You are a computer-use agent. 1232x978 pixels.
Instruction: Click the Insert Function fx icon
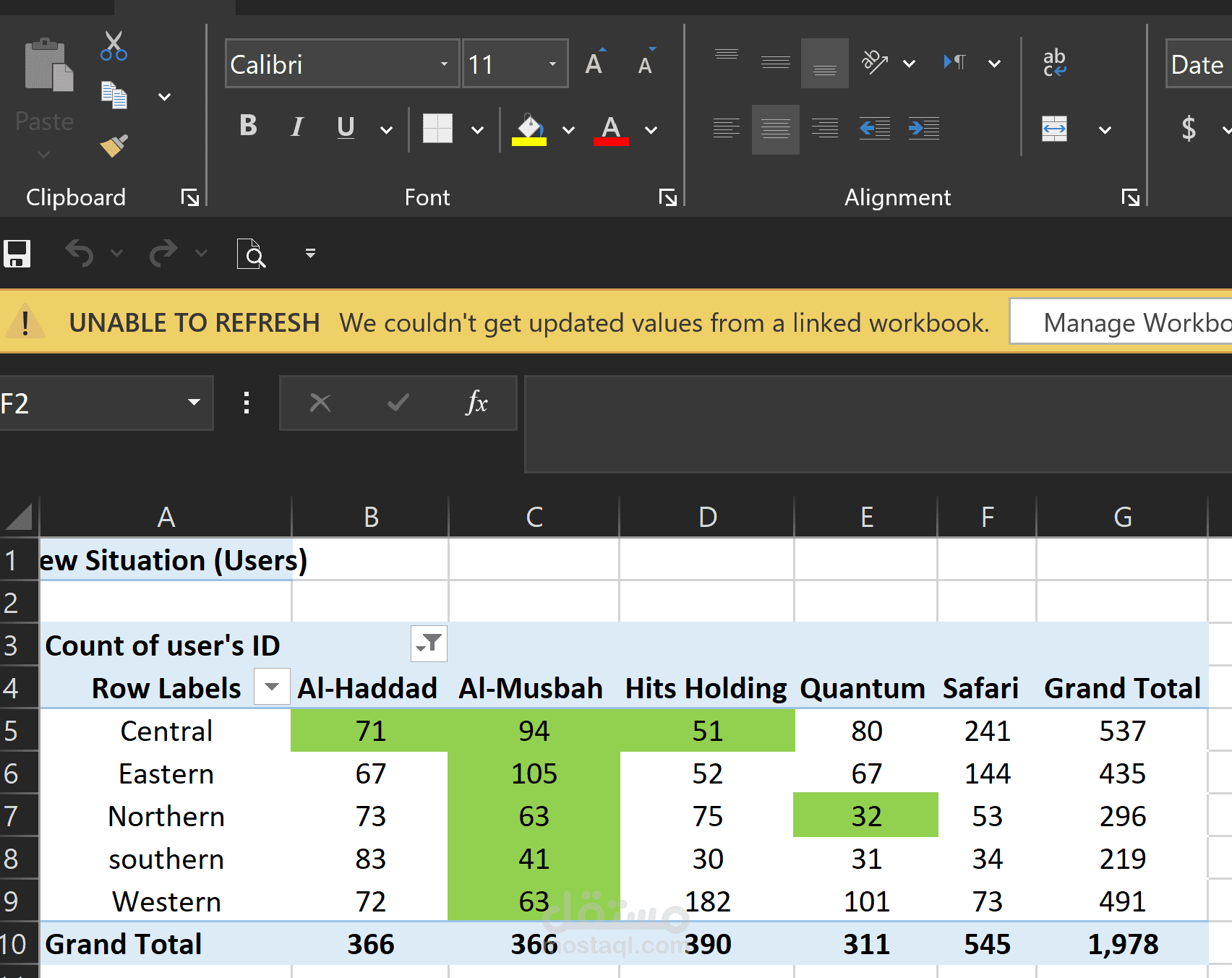click(x=477, y=403)
